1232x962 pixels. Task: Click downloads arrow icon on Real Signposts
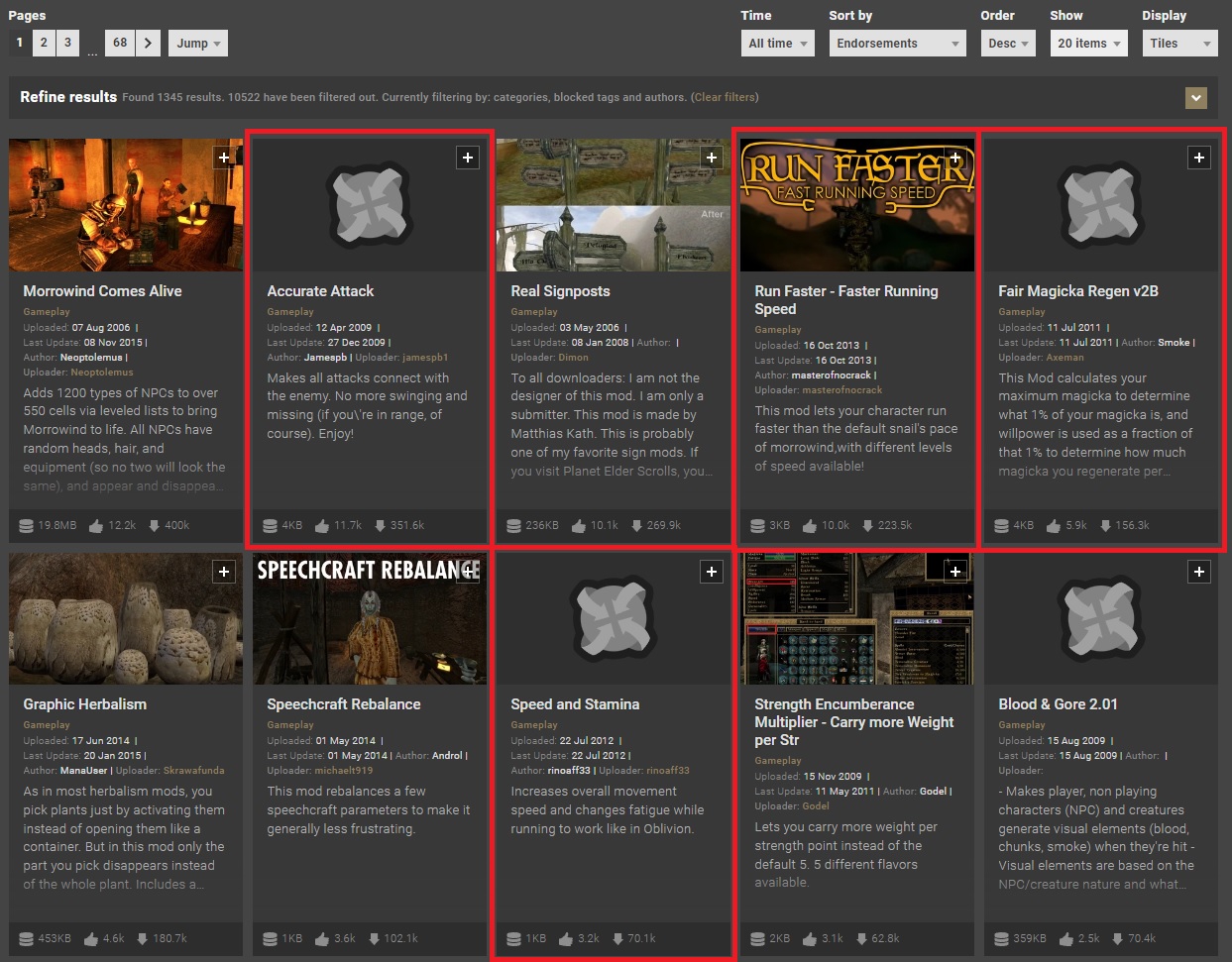click(637, 525)
